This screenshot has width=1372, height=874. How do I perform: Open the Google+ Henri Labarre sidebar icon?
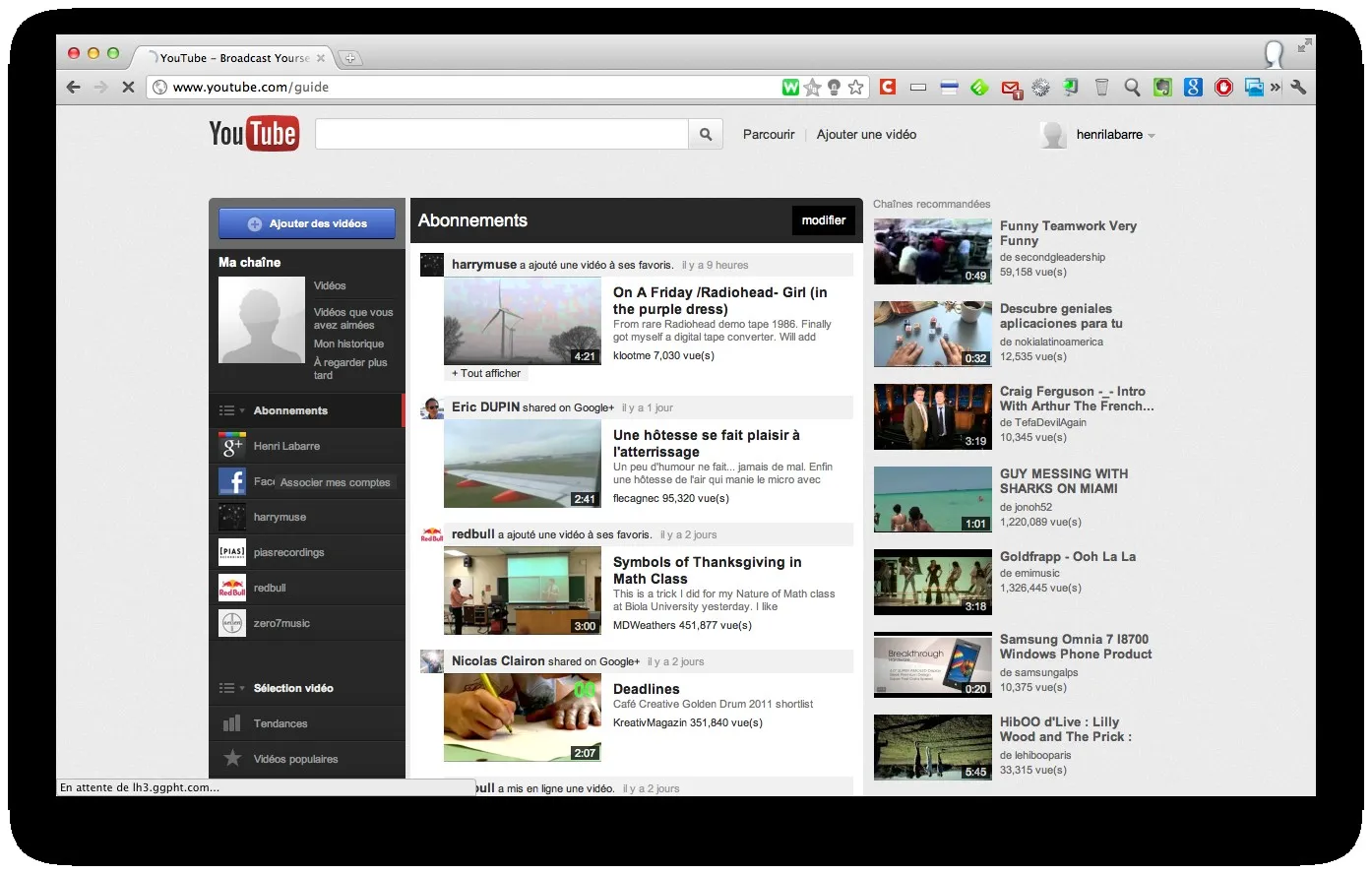(x=232, y=446)
